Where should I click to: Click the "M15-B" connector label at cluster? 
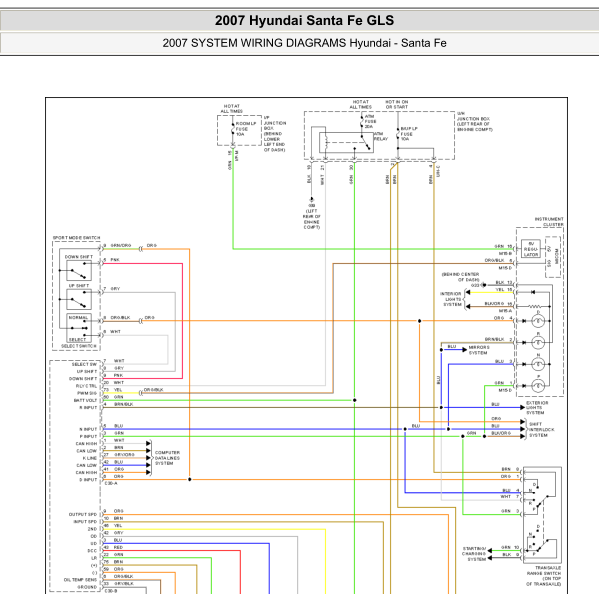pyautogui.click(x=505, y=253)
